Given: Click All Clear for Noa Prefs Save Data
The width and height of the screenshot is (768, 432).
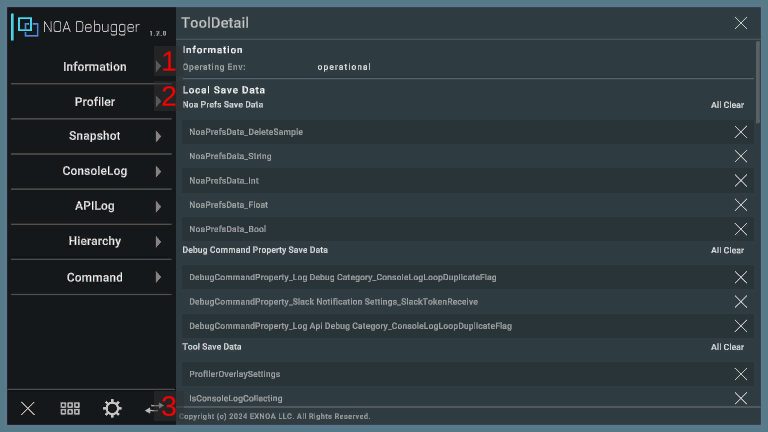Looking at the screenshot, I should (727, 105).
